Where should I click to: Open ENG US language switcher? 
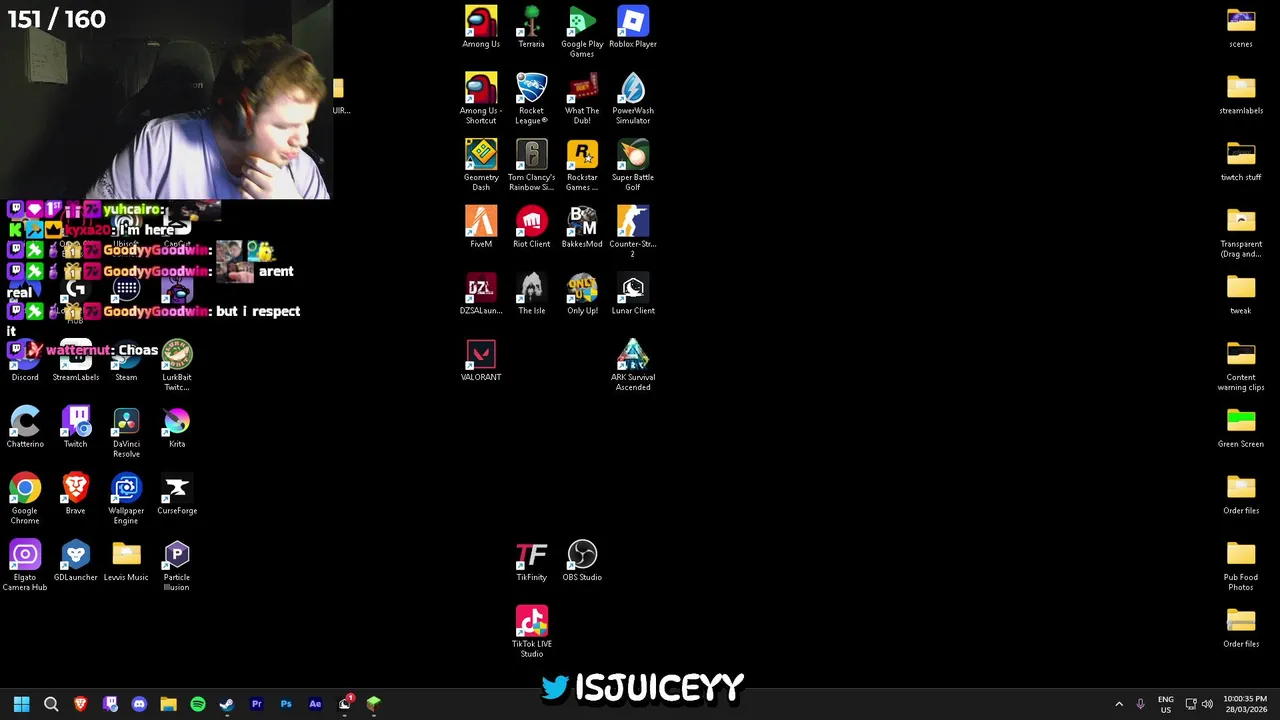pos(1166,704)
